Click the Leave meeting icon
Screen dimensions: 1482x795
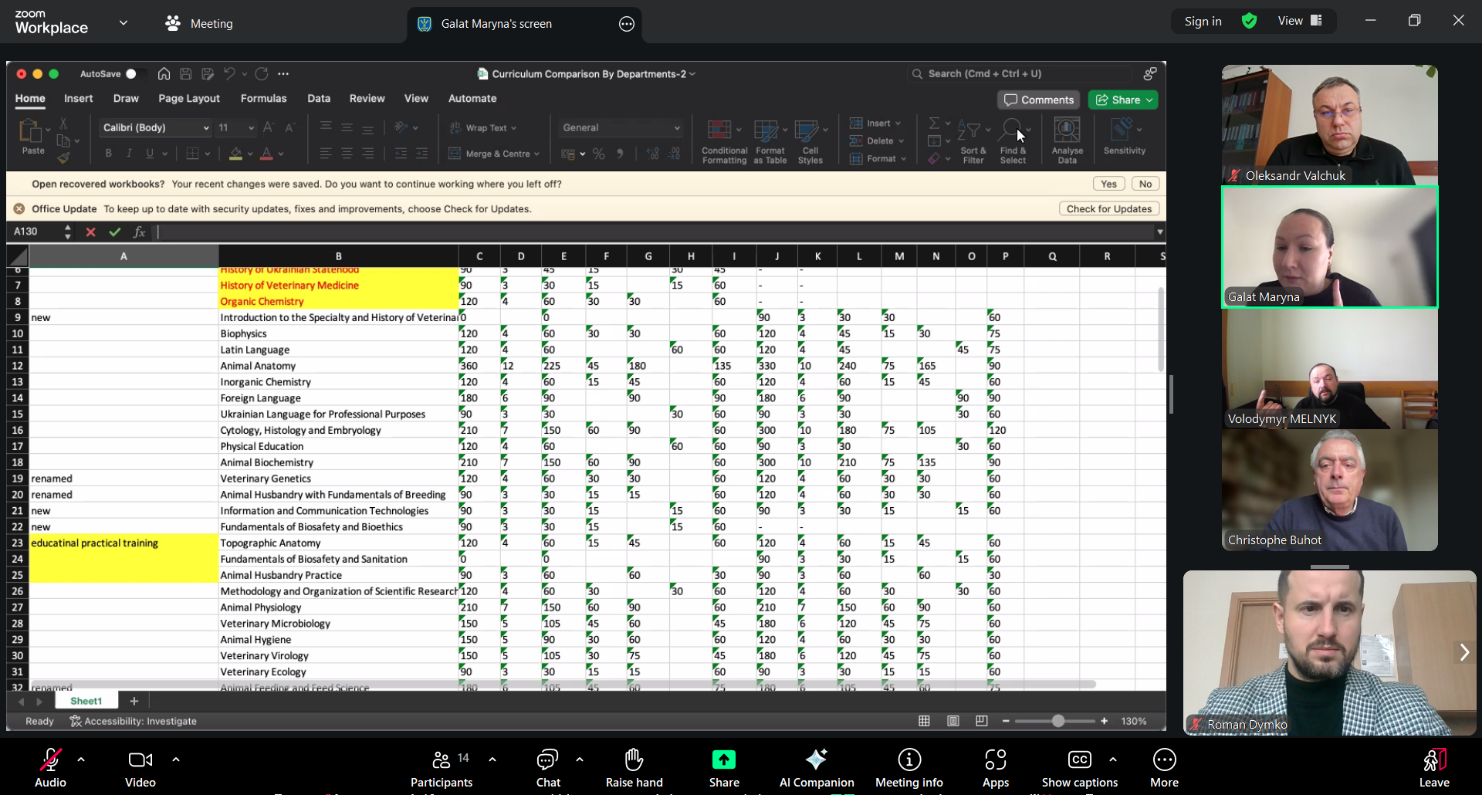(x=1433, y=760)
